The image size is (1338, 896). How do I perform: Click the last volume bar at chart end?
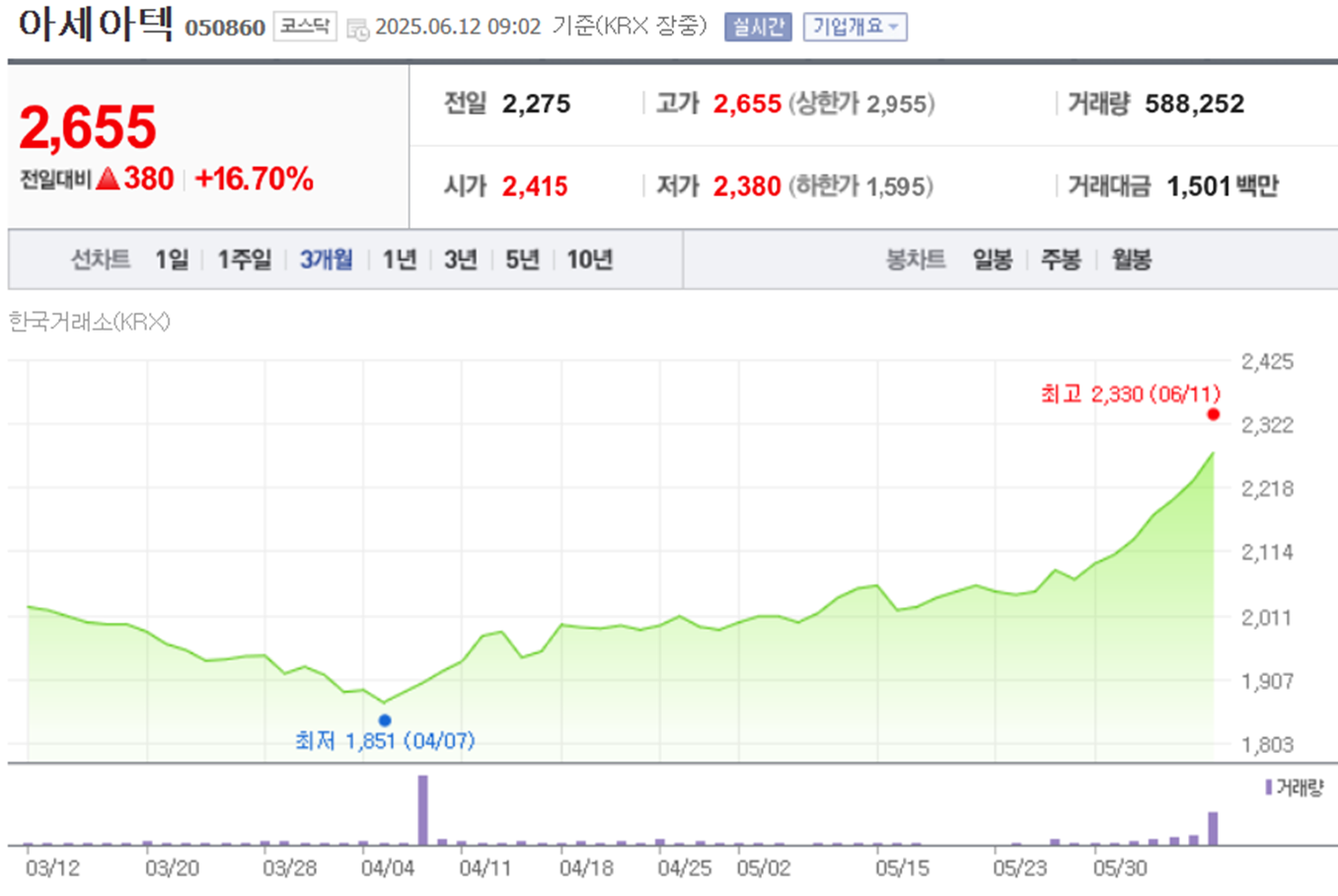pyautogui.click(x=1214, y=829)
